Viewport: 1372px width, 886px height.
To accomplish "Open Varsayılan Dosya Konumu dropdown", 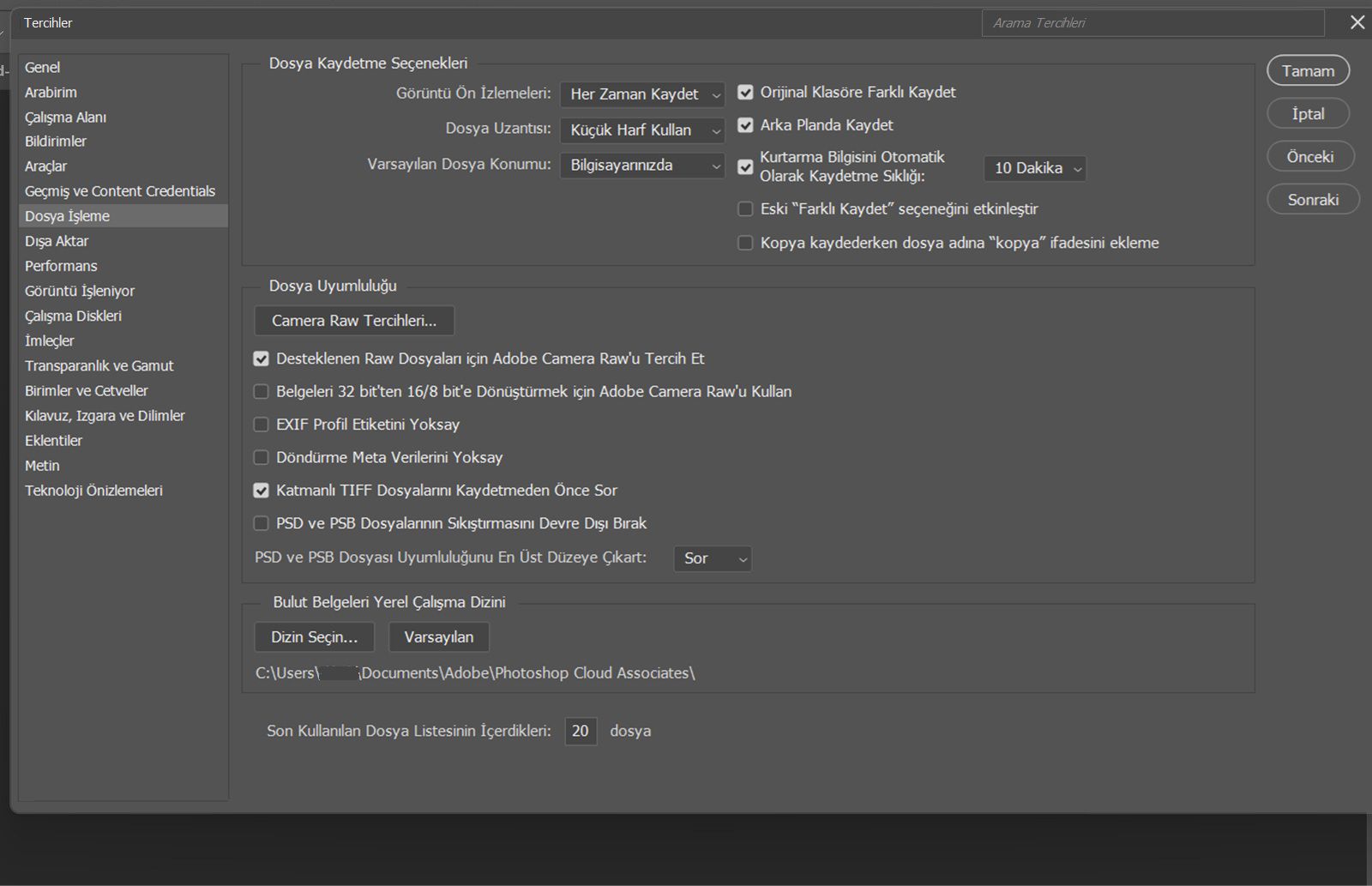I will pos(642,166).
